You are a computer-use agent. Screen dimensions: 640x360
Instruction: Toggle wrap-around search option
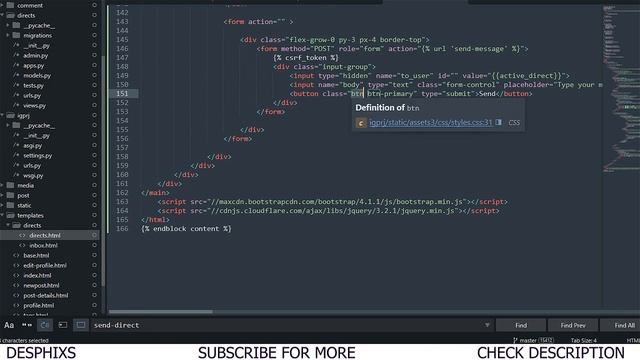(45, 325)
